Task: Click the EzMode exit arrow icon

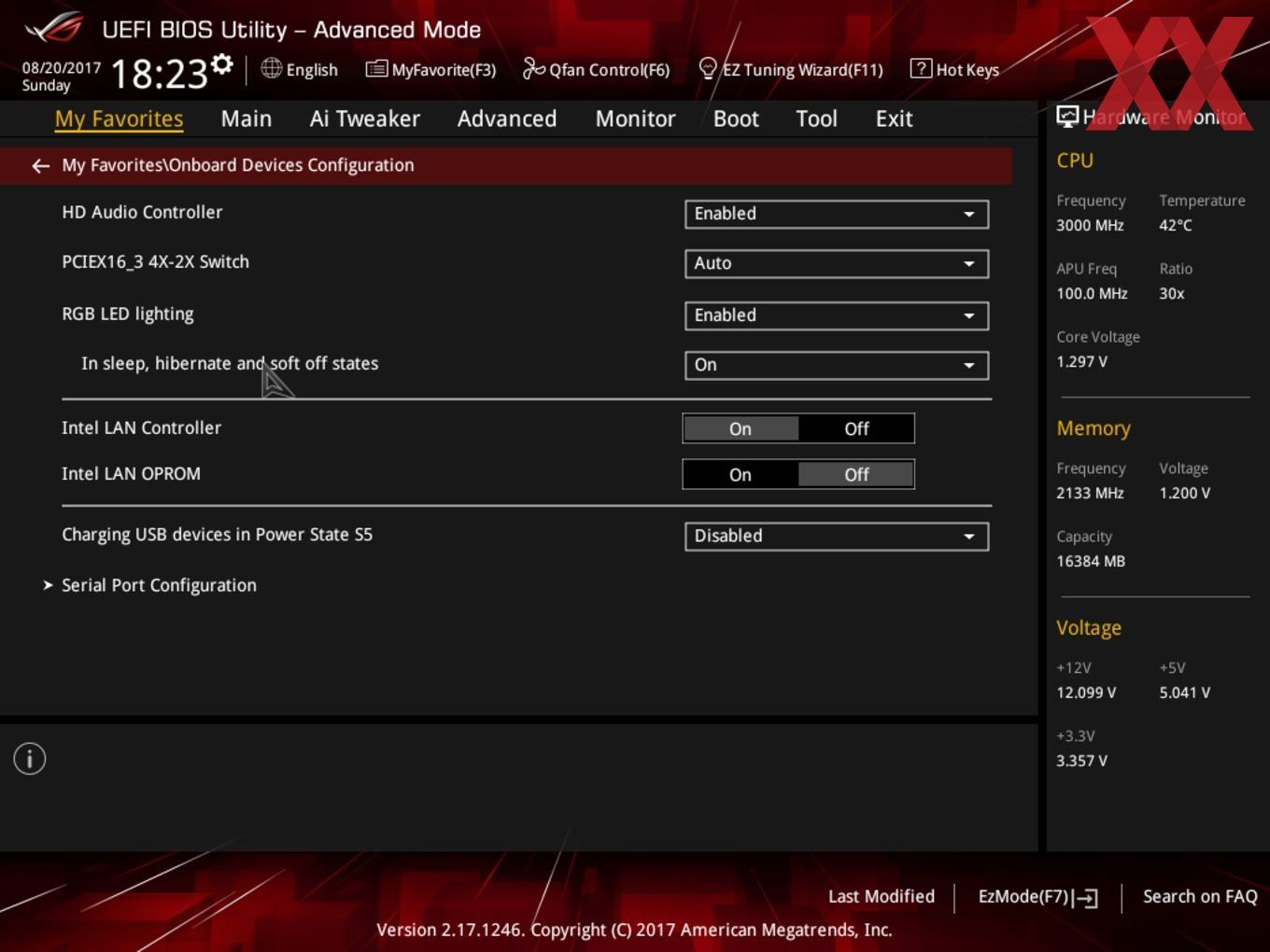Action: click(1085, 898)
